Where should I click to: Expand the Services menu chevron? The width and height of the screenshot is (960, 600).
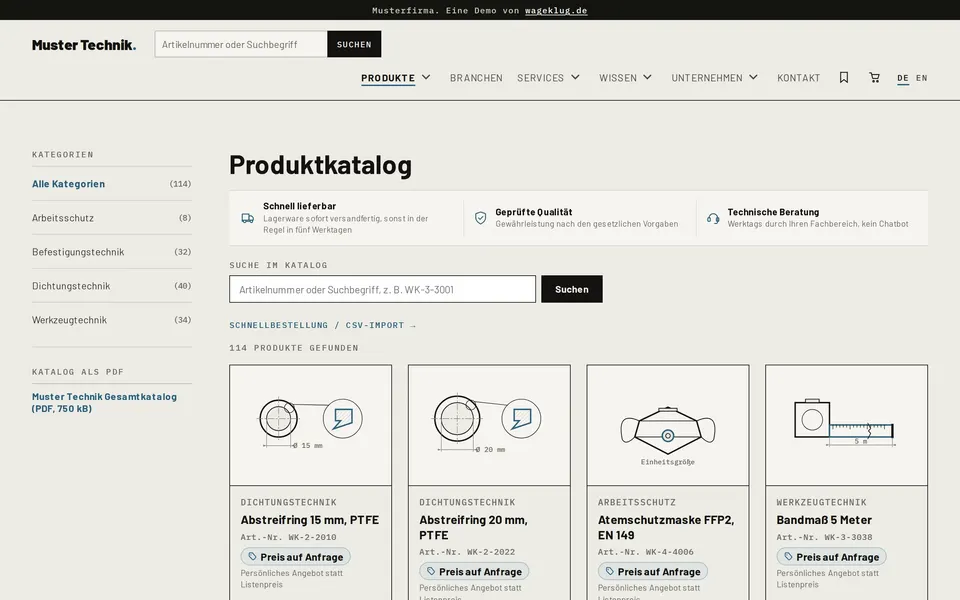576,77
